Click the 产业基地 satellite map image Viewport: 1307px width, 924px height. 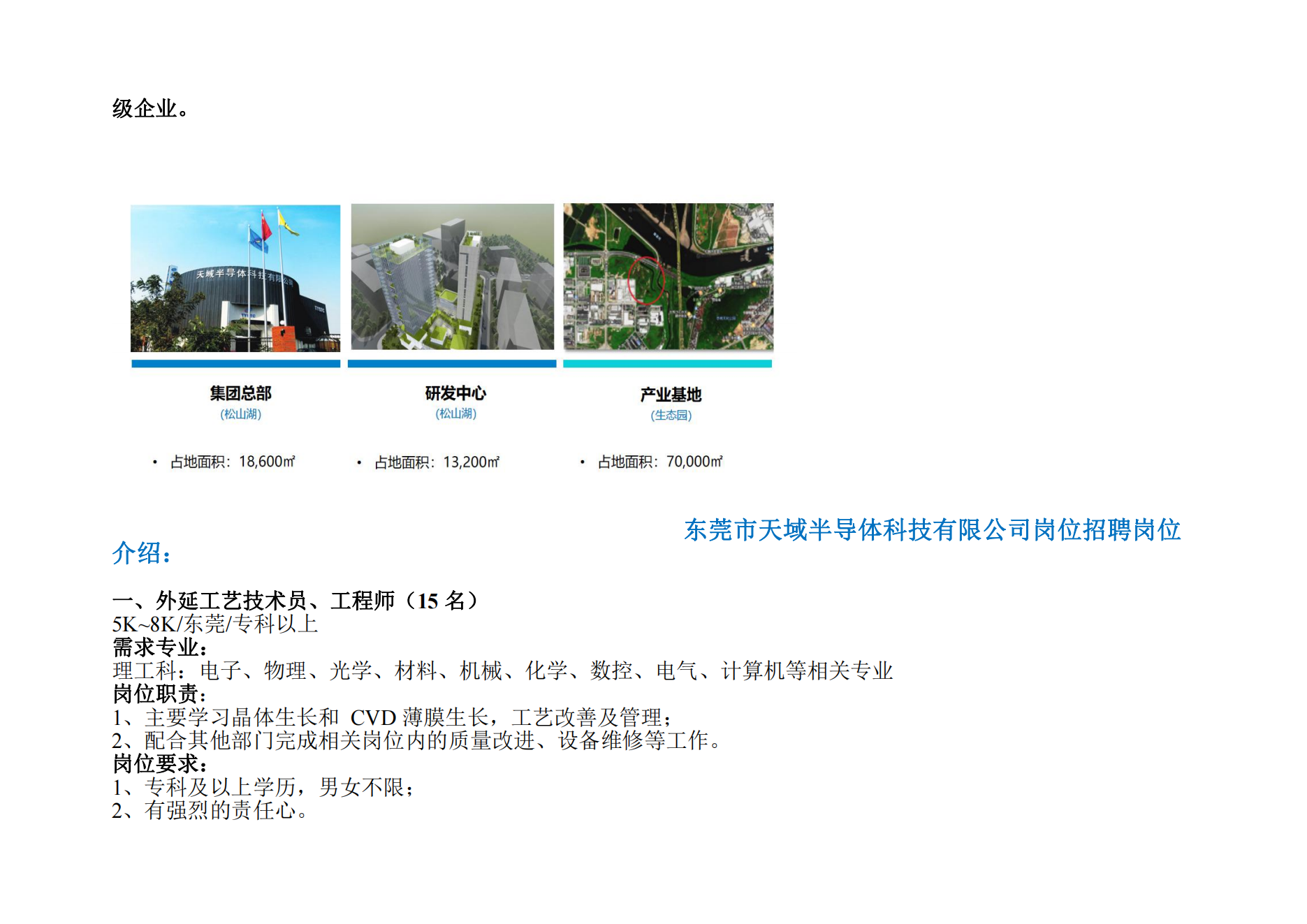coord(669,281)
